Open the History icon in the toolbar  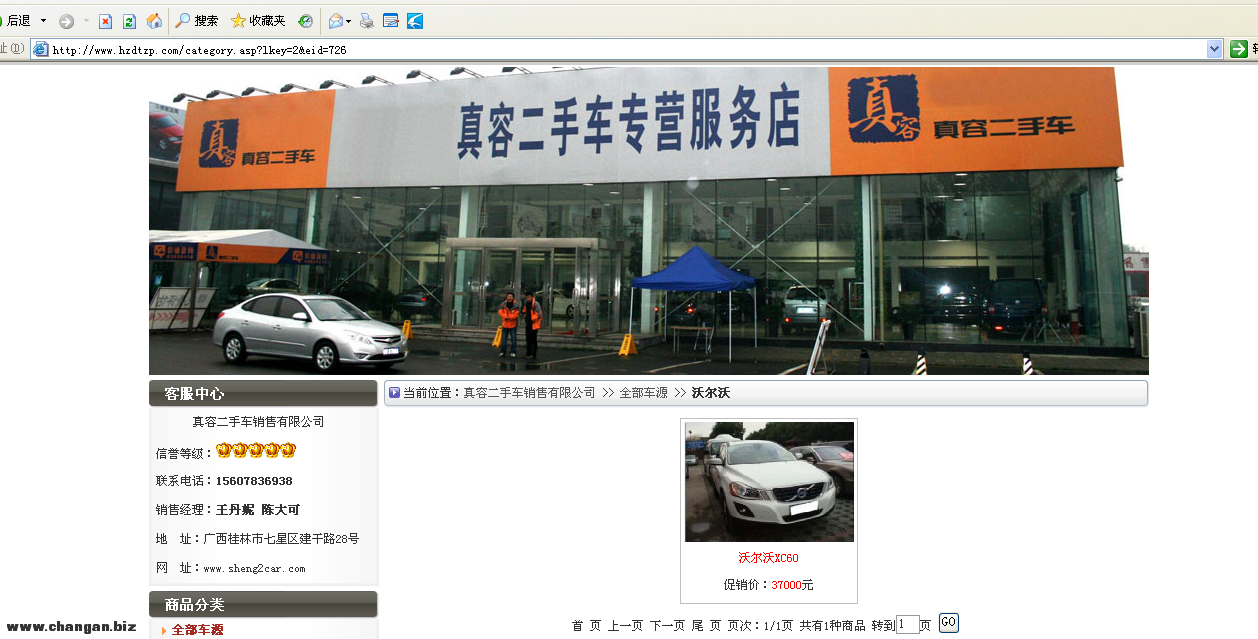[x=305, y=21]
